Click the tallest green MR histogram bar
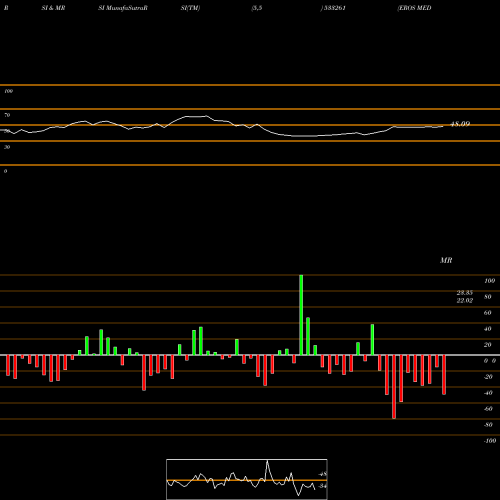Viewport: 500px width, 500px height. [x=301, y=315]
